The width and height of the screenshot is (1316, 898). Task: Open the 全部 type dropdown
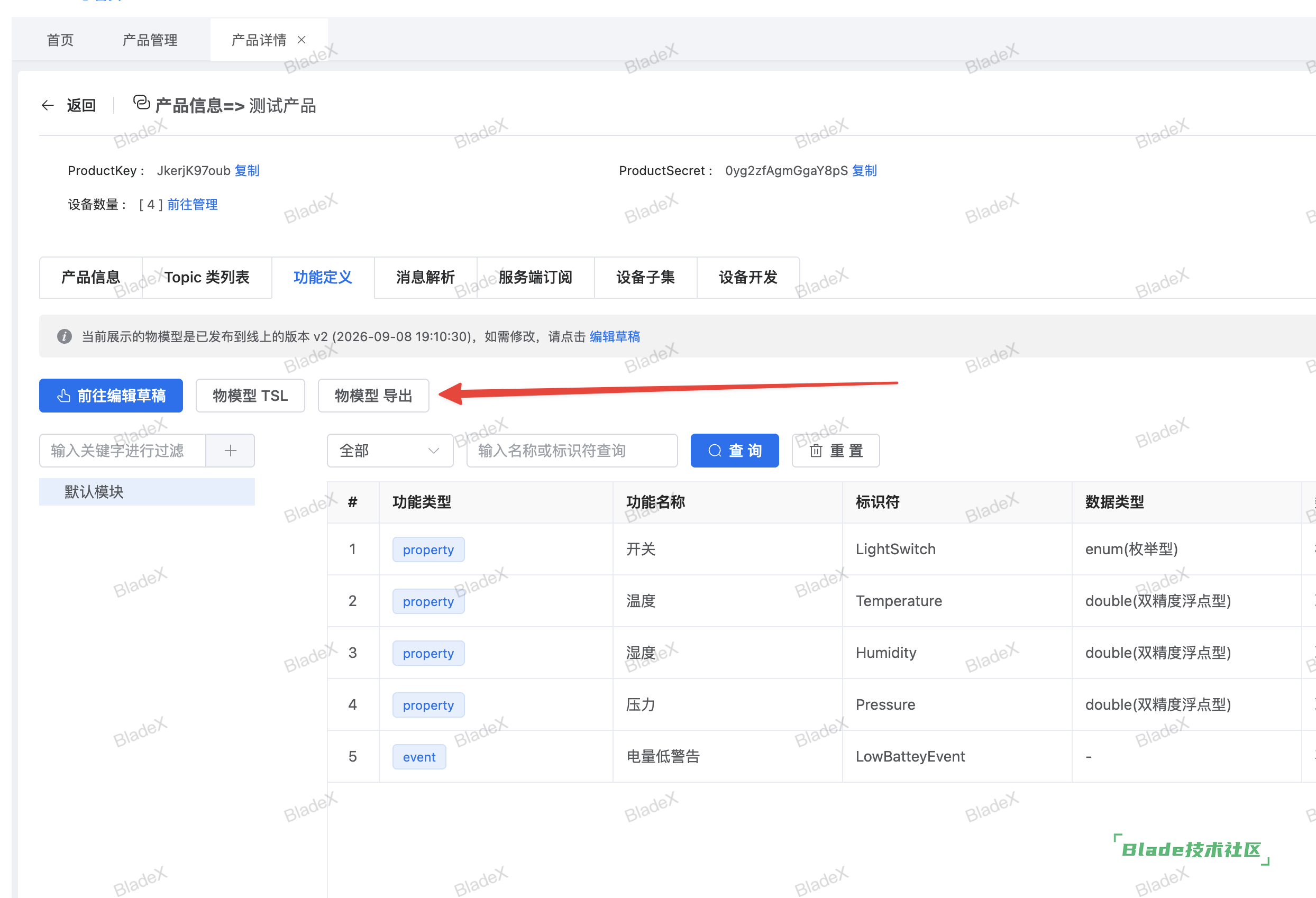pos(390,451)
